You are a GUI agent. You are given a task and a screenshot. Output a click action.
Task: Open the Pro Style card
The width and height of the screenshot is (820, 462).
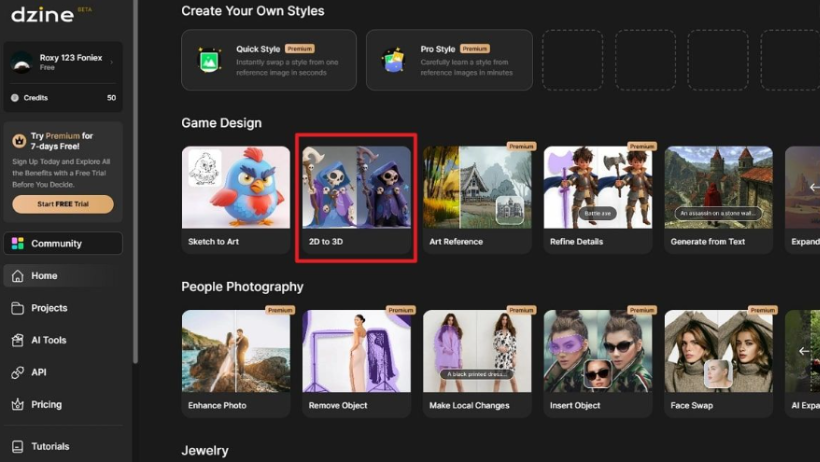pos(449,60)
